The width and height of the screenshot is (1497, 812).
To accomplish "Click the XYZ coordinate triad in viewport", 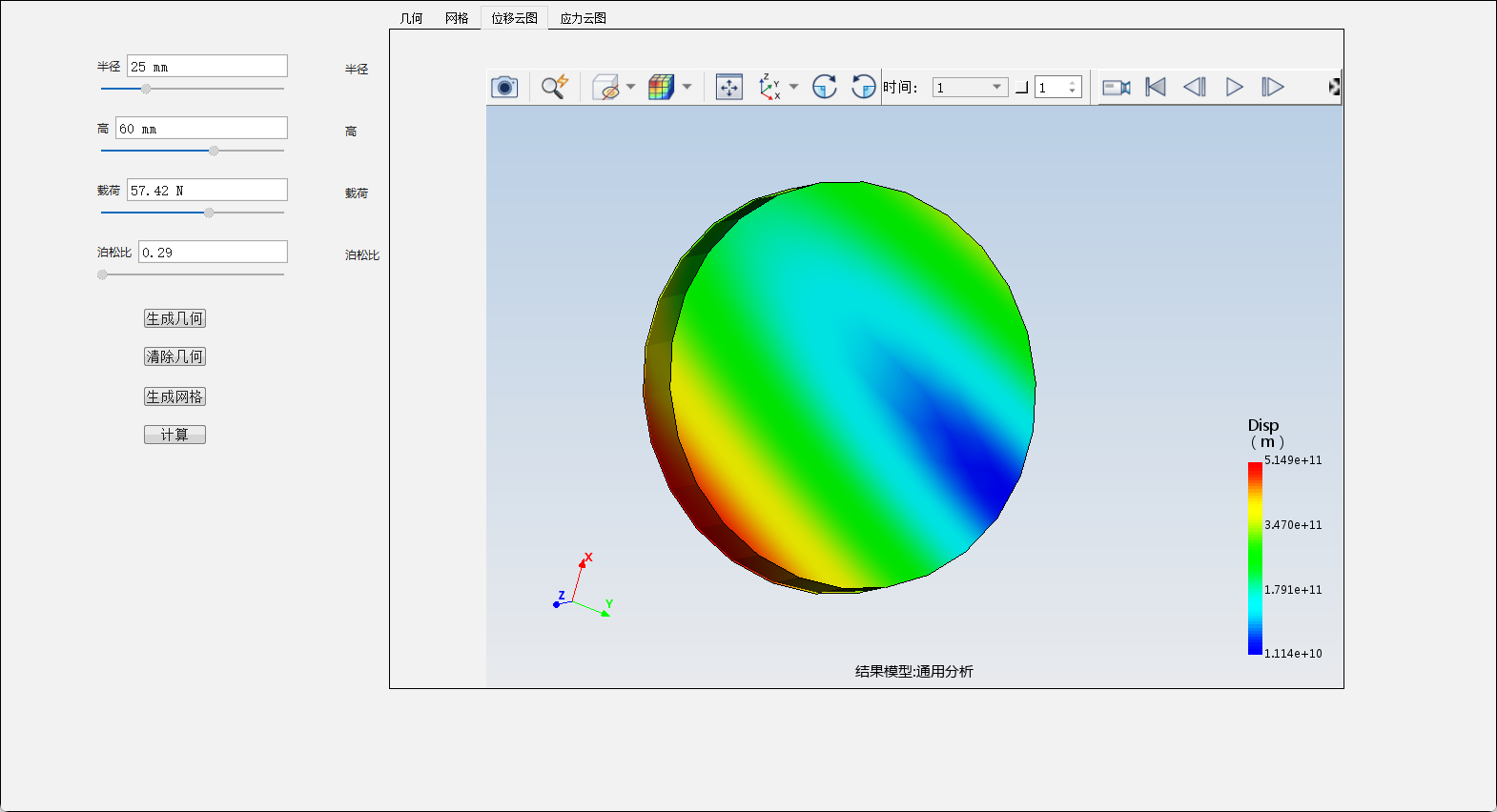I will point(584,584).
